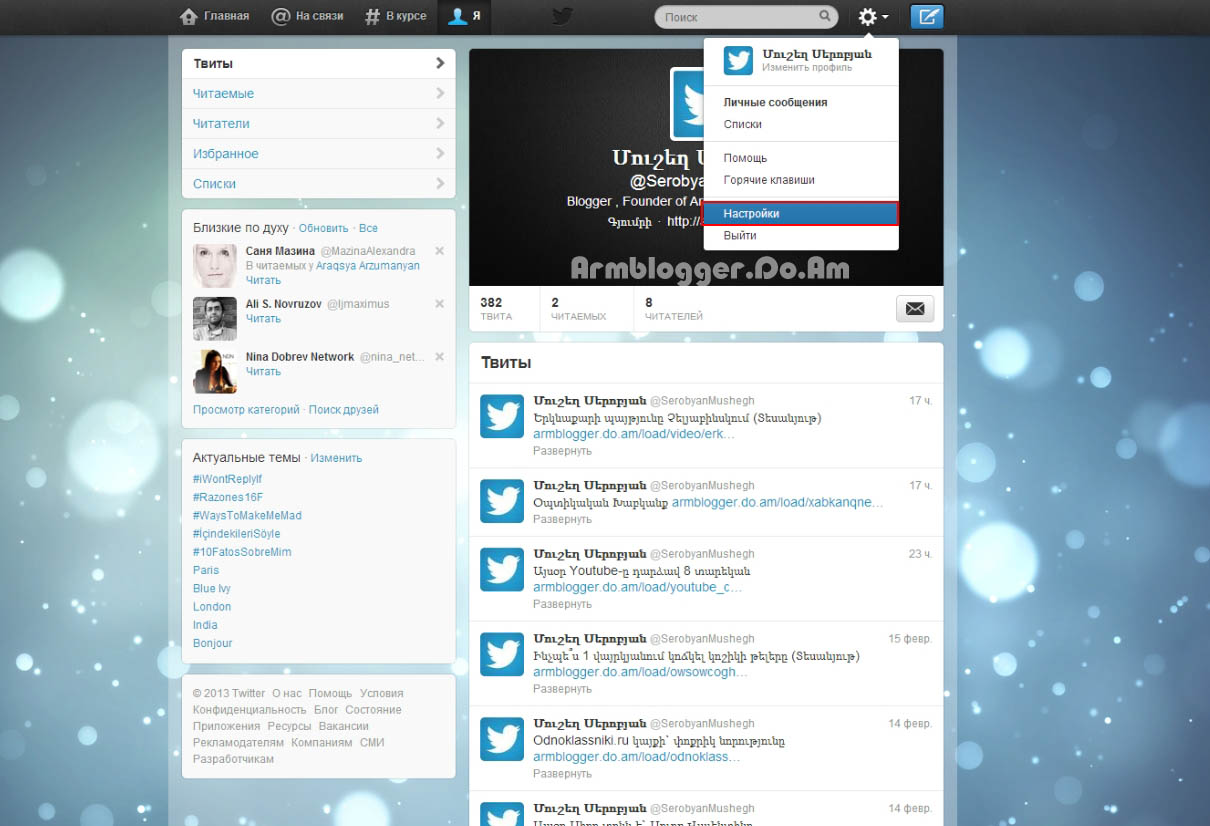Dismiss the Nina Dobrev Network suggestion
The height and width of the screenshot is (826, 1210).
pyautogui.click(x=440, y=356)
